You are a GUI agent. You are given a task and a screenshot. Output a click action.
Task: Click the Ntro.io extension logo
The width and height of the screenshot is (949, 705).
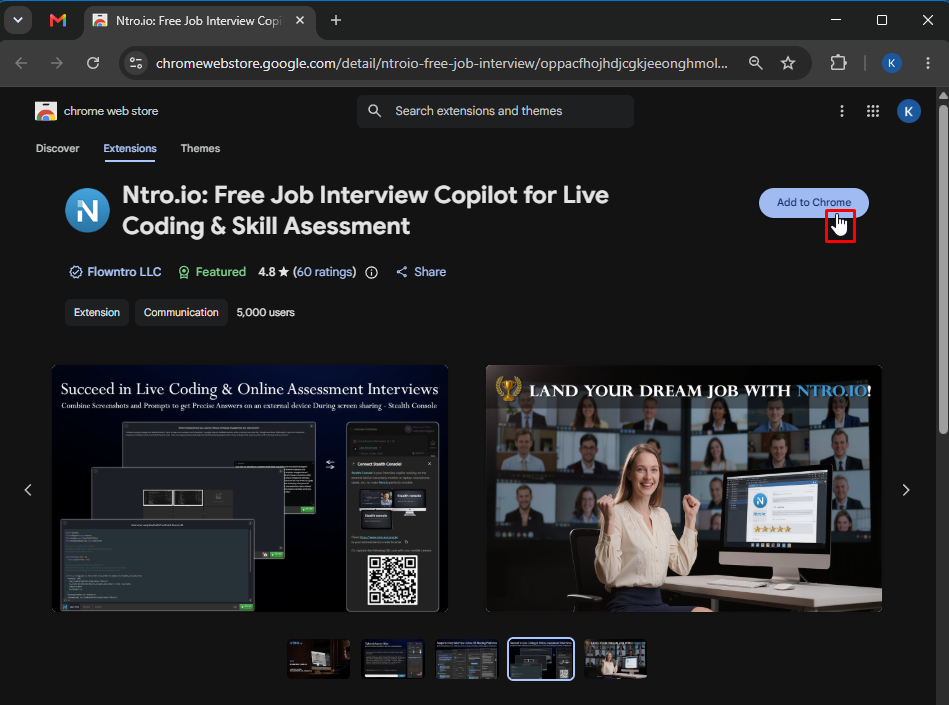tap(88, 211)
